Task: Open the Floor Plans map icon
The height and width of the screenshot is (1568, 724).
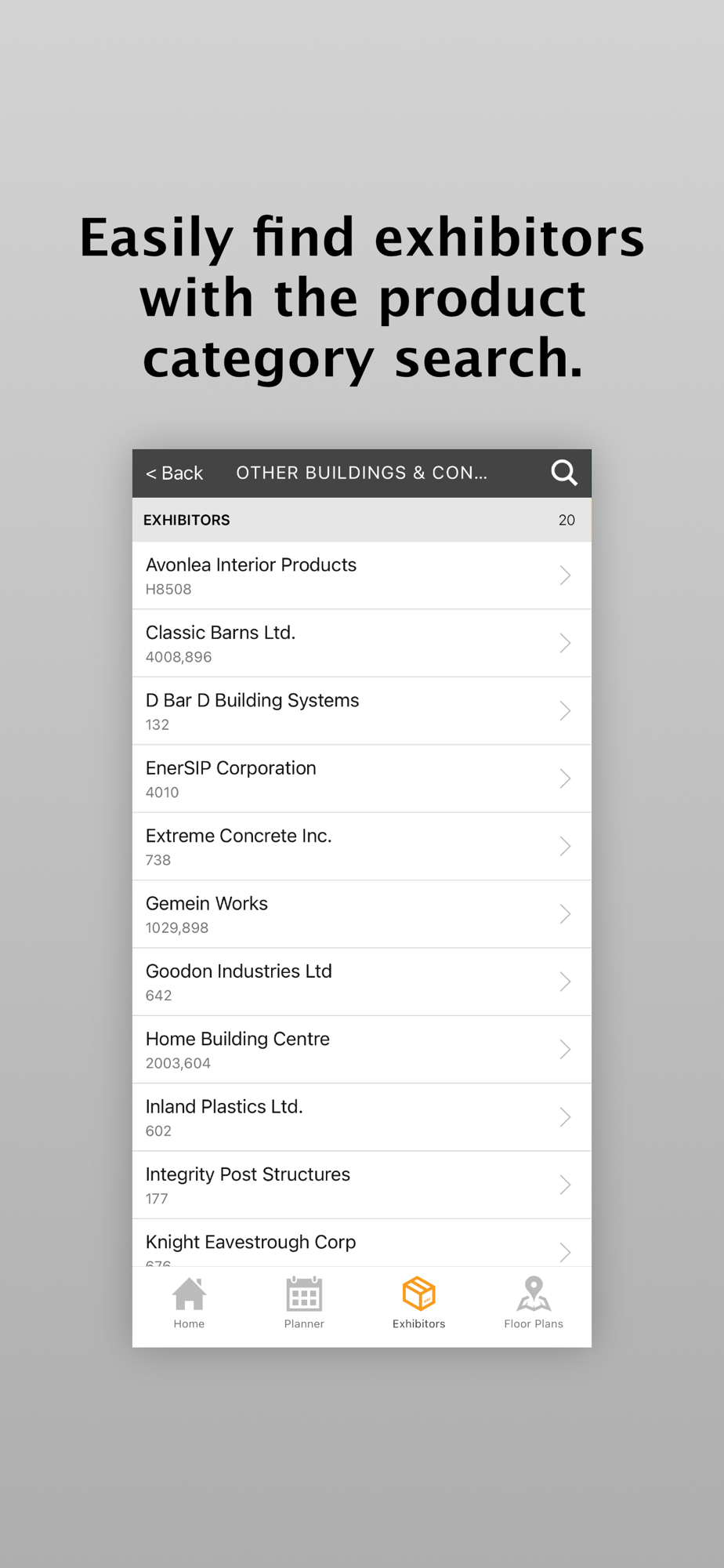Action: tap(534, 1294)
